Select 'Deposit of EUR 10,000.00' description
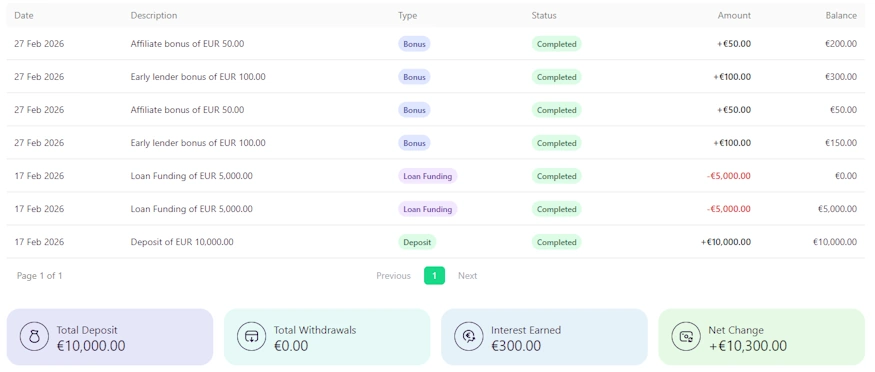The height and width of the screenshot is (372, 875). tap(182, 242)
